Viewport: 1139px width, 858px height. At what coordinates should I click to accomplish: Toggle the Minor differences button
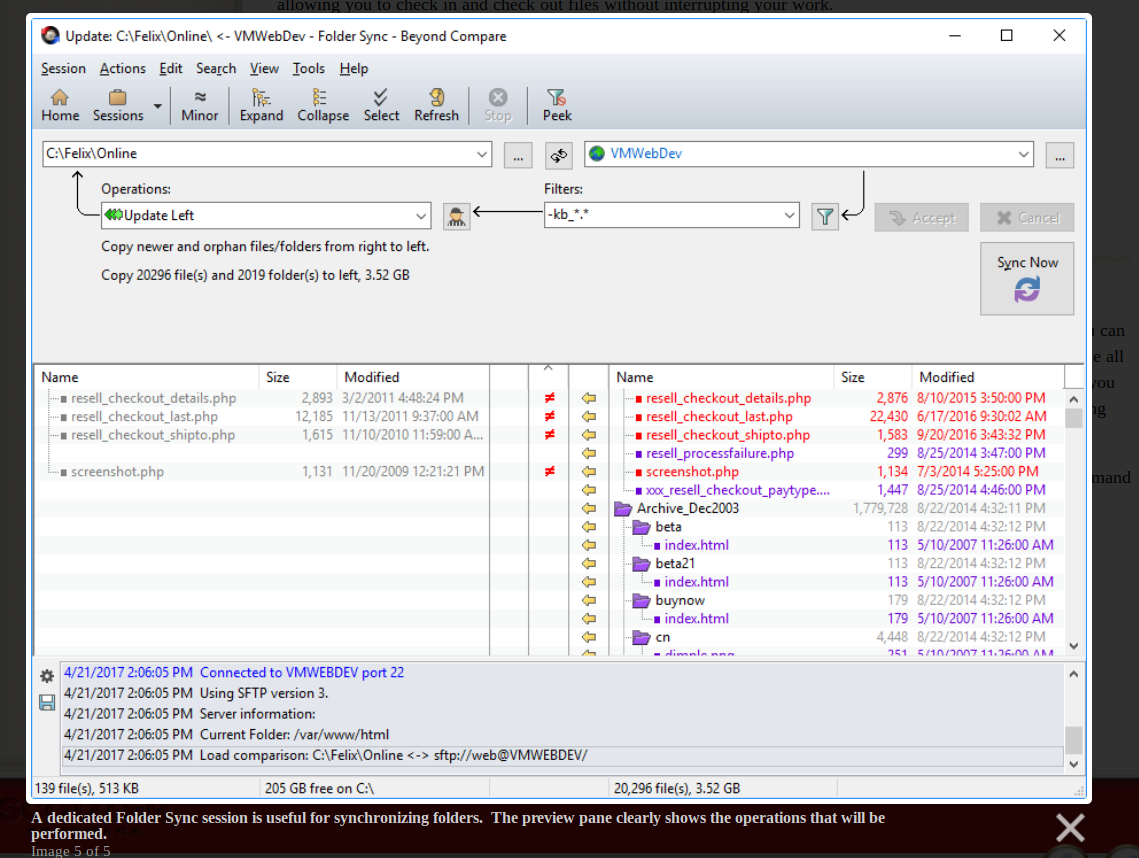[x=200, y=105]
